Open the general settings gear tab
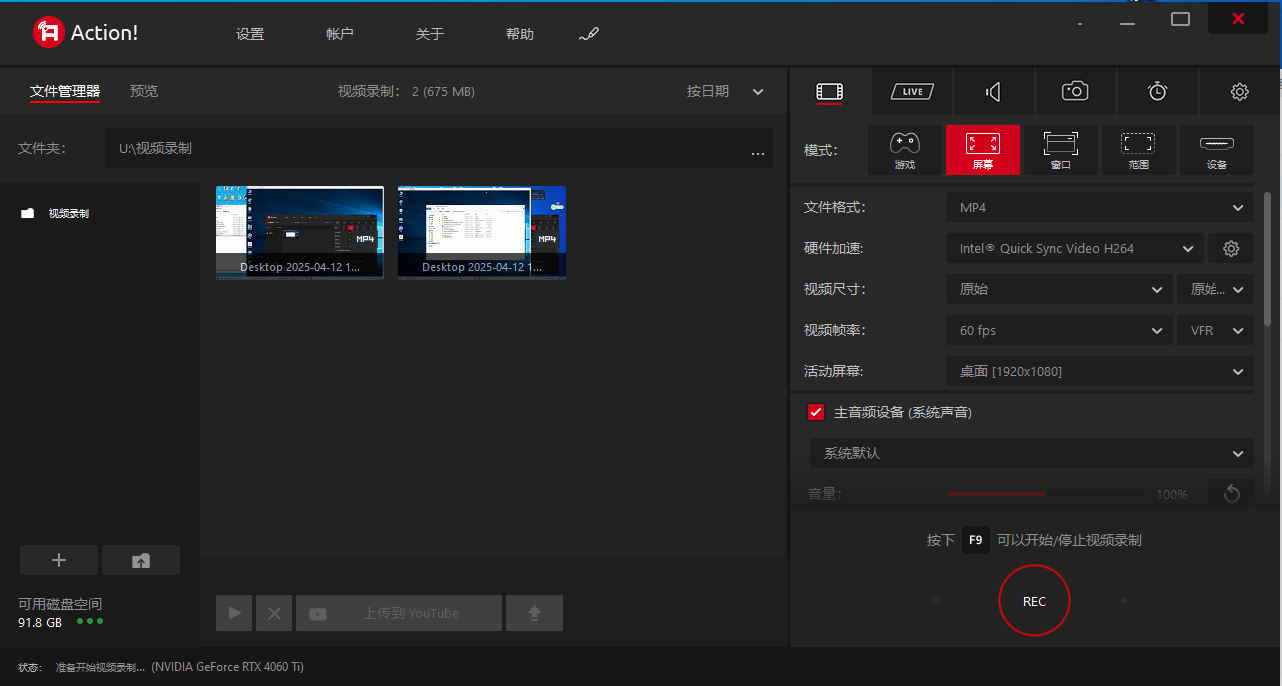 point(1240,92)
